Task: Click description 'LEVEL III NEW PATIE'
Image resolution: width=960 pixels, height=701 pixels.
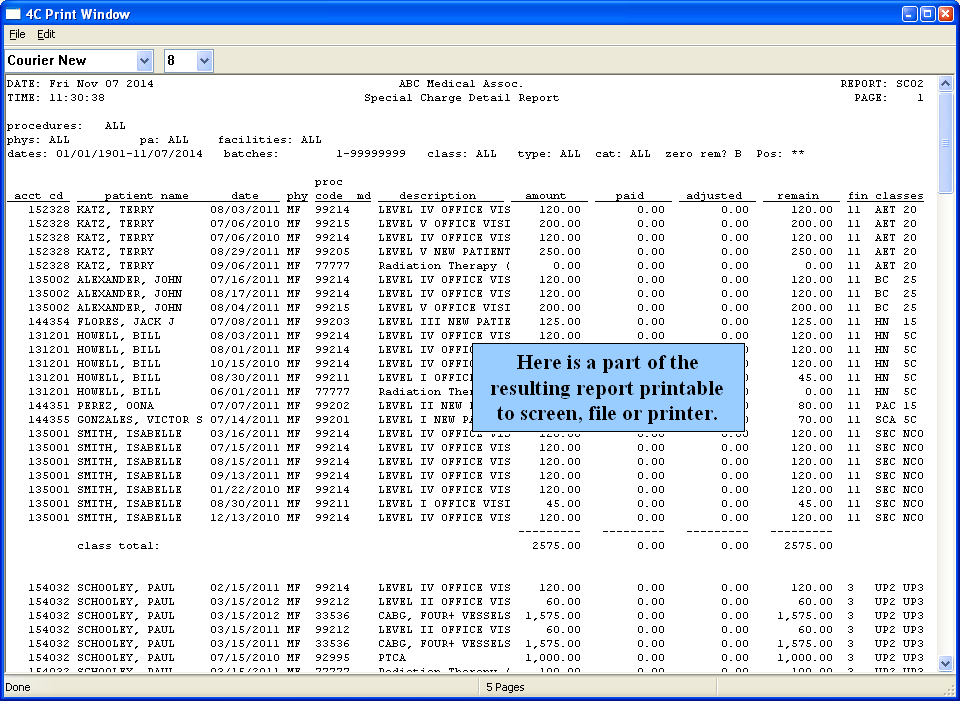Action: click(444, 322)
